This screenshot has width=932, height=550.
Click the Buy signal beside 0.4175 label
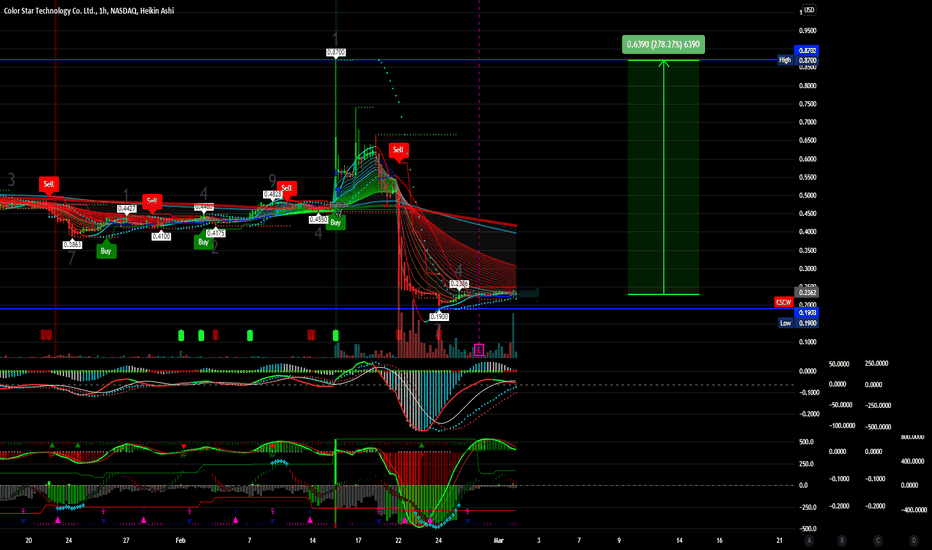pyautogui.click(x=203, y=241)
